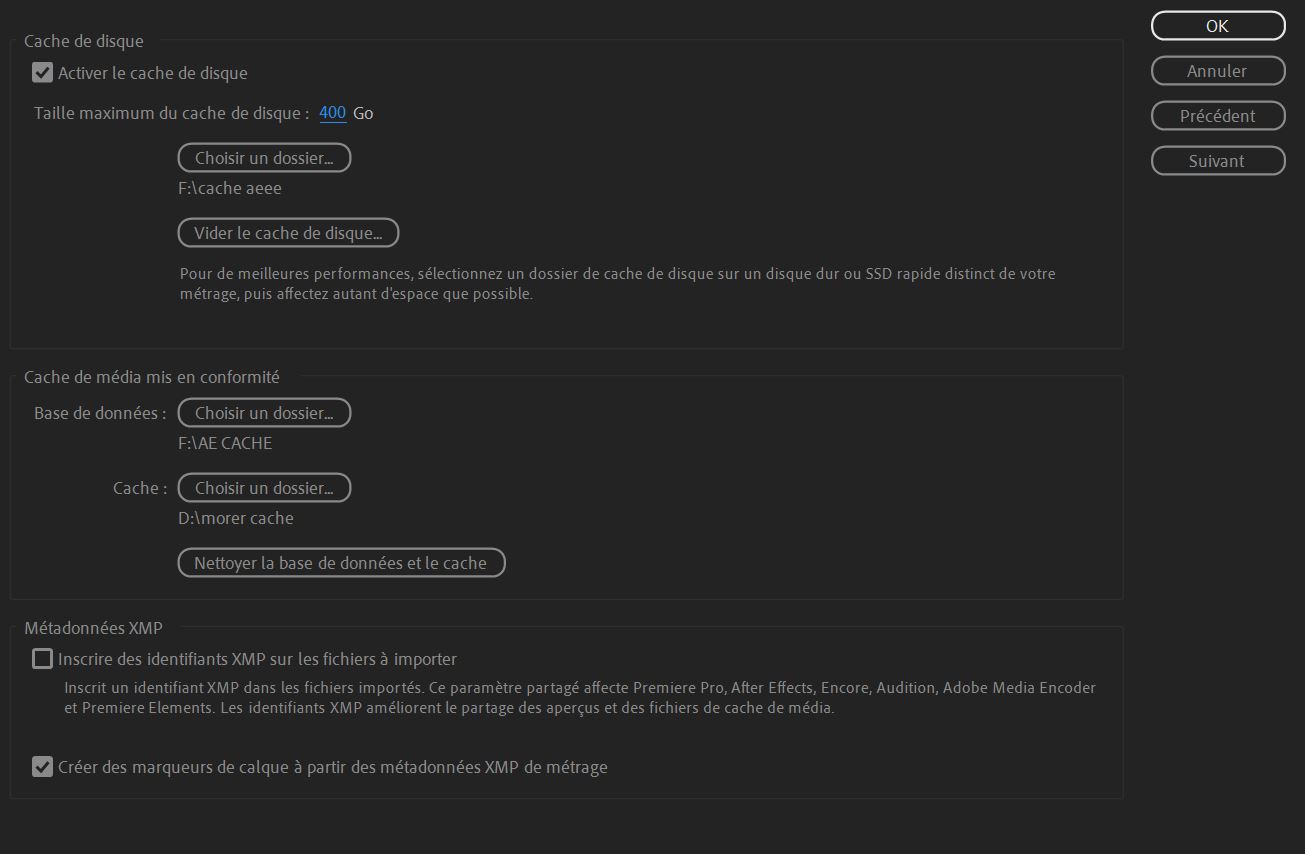Click Nettoyer la base de données et le cache
This screenshot has height=854, width=1305.
(341, 563)
